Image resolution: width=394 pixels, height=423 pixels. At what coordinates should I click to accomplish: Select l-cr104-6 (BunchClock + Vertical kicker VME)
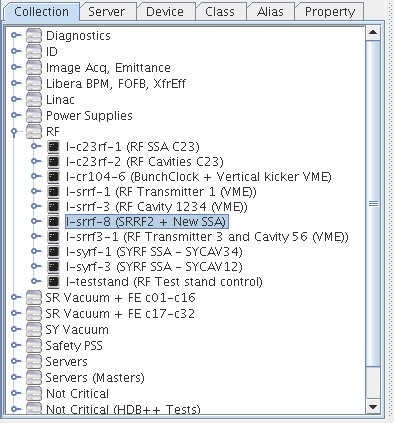199,177
